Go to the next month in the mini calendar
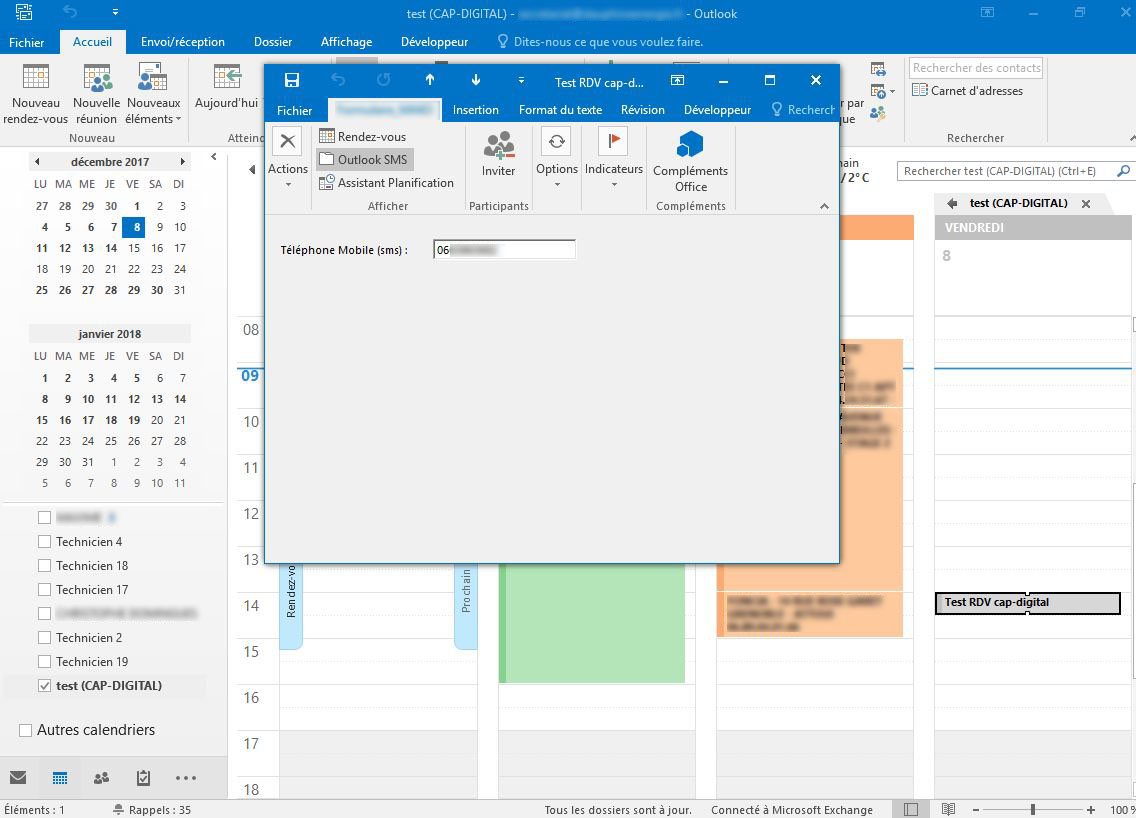 tap(183, 162)
